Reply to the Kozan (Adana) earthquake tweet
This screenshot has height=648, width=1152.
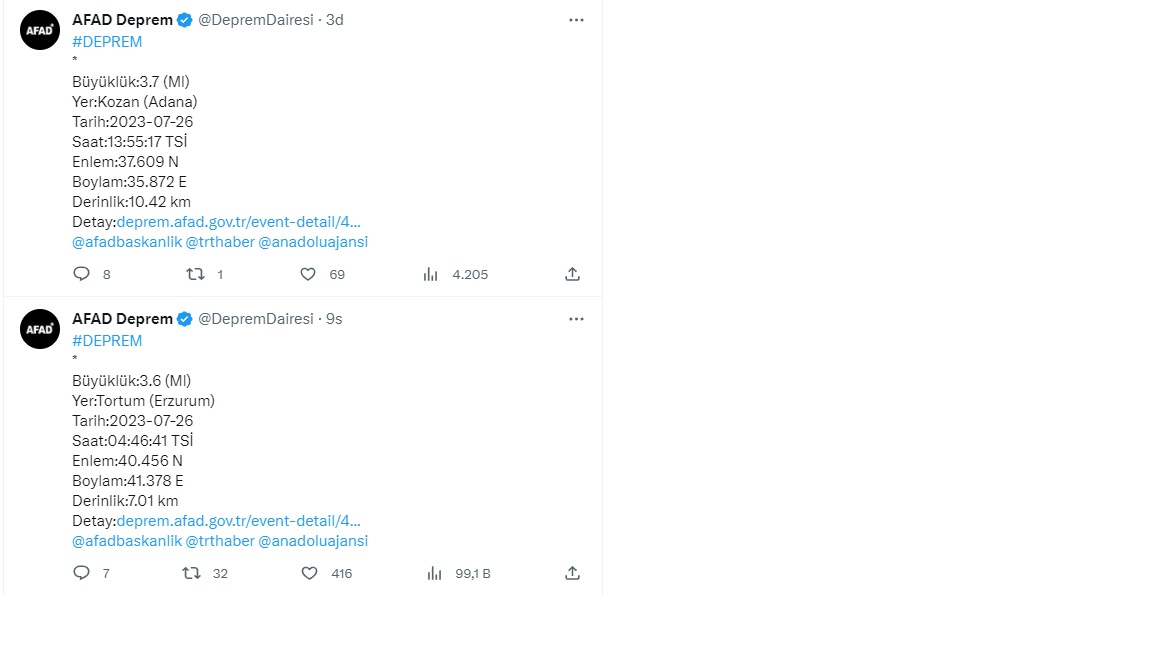[82, 274]
